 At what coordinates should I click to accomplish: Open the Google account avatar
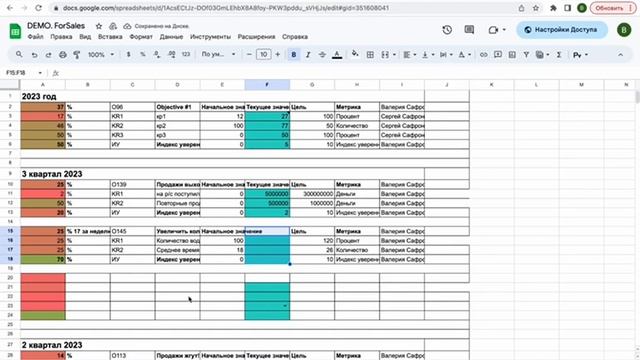[x=624, y=30]
